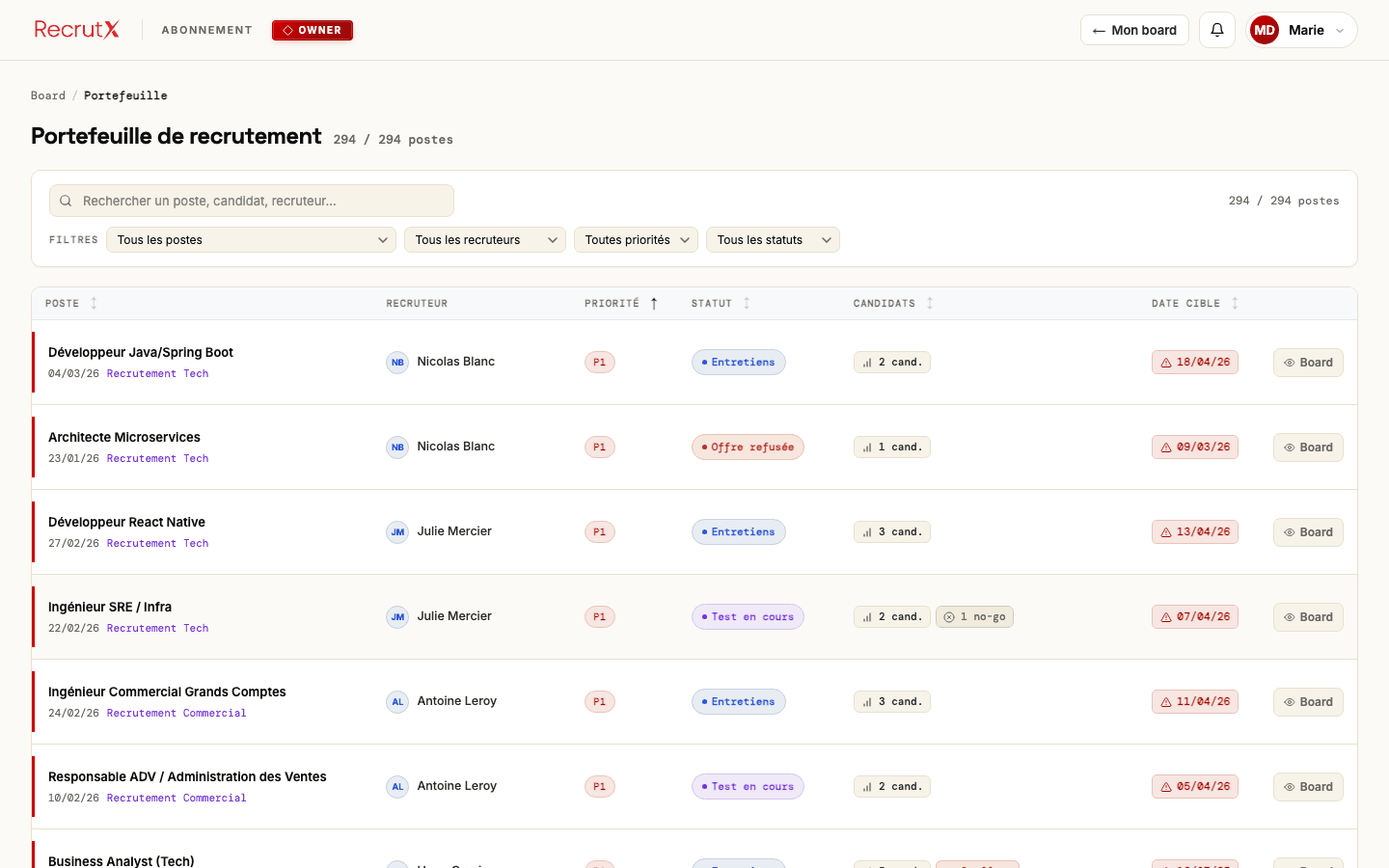The height and width of the screenshot is (868, 1389).
Task: Open the Toutes priorités filter
Action: pyautogui.click(x=637, y=240)
